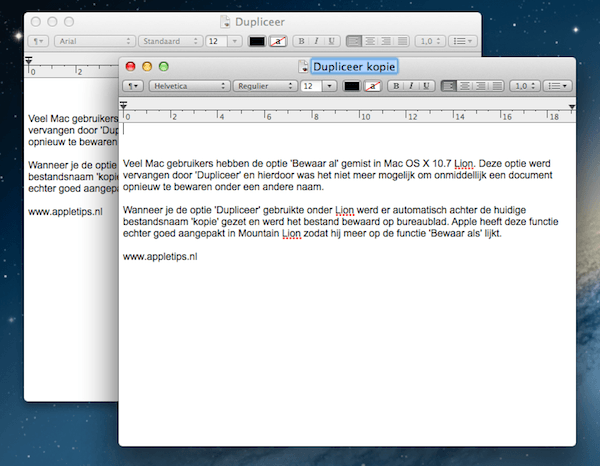Align right in back Dupliceer window
This screenshot has height=466, width=600.
click(386, 41)
